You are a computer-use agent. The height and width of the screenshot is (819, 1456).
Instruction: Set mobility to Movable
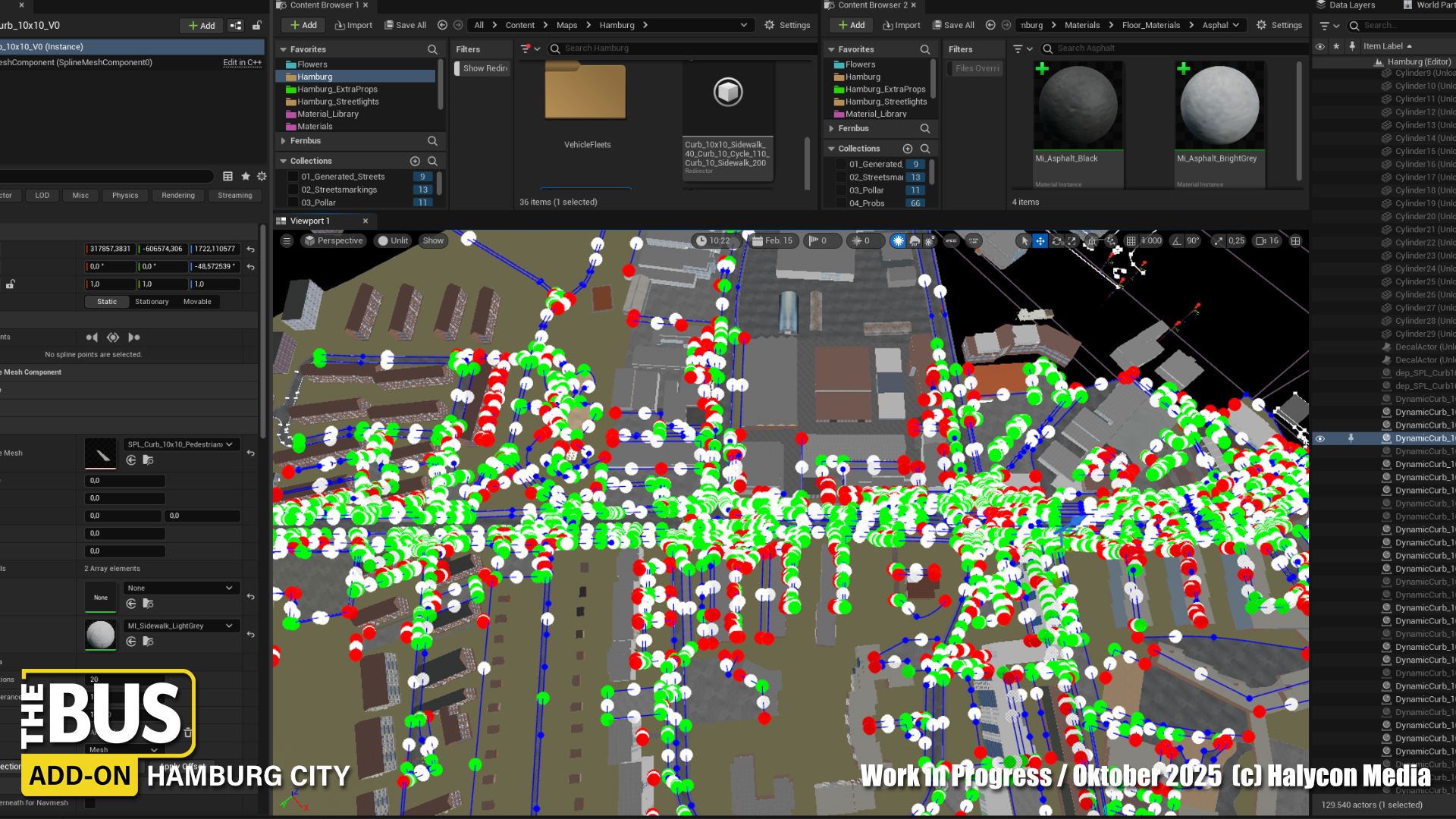(197, 302)
